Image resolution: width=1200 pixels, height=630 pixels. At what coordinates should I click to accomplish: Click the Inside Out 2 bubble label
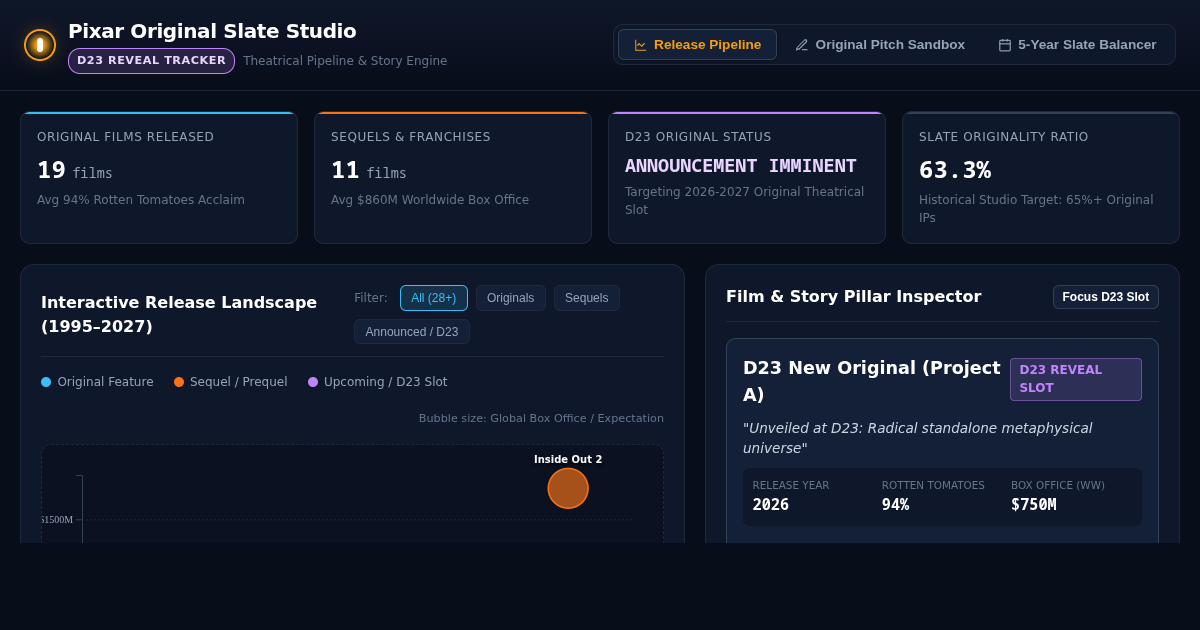click(568, 460)
